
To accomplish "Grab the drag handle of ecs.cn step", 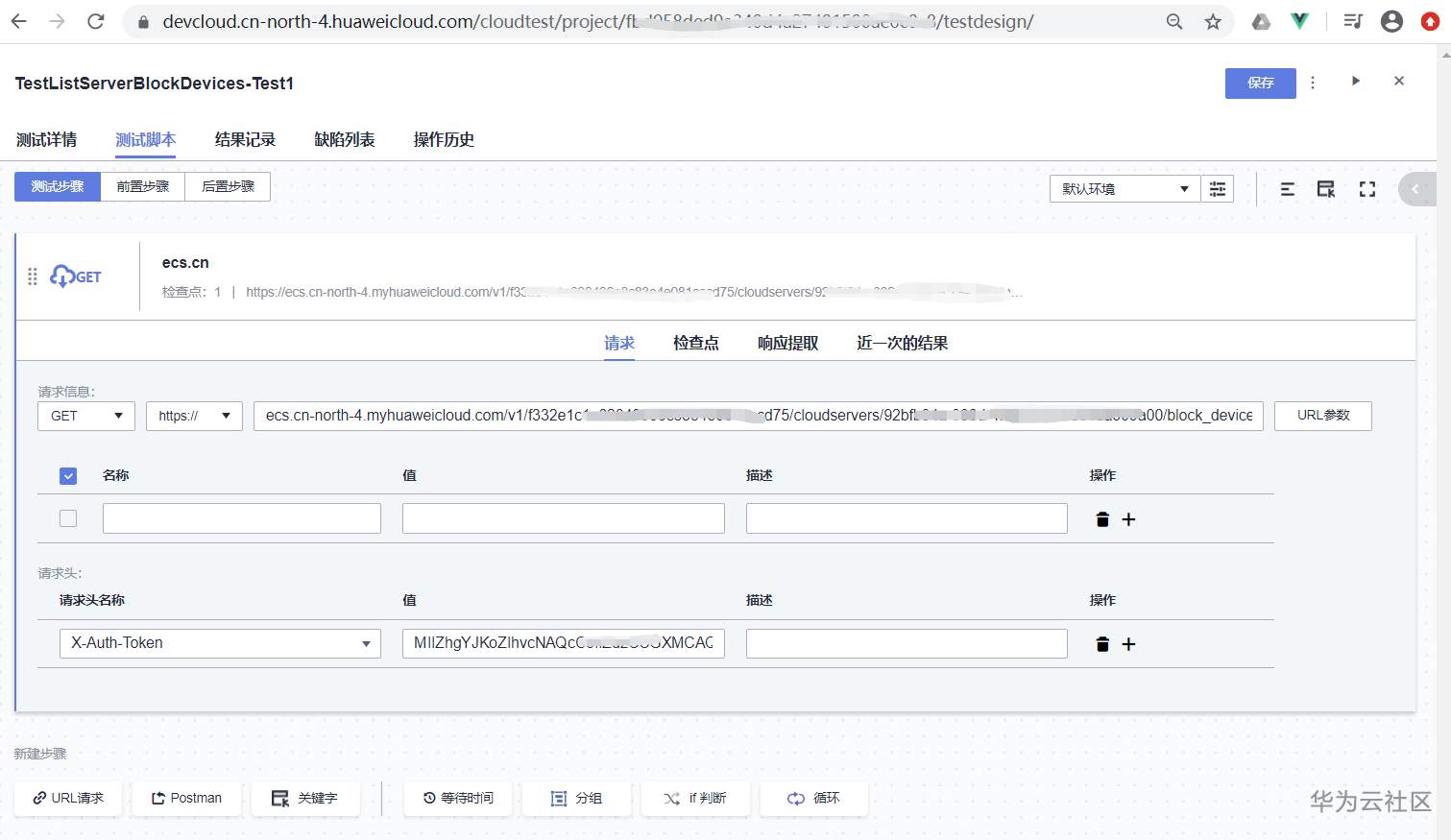I will (x=33, y=276).
